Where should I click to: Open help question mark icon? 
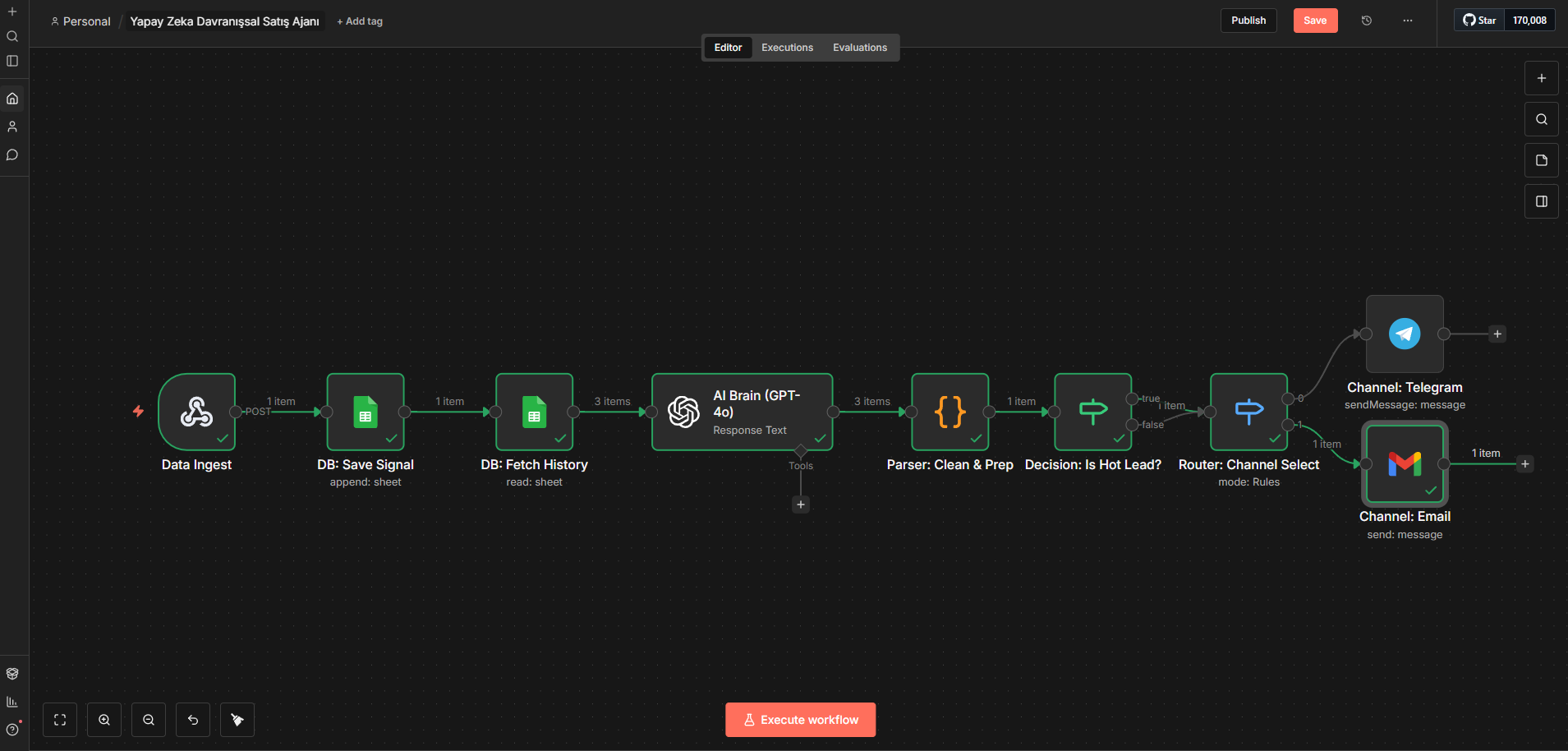click(12, 730)
